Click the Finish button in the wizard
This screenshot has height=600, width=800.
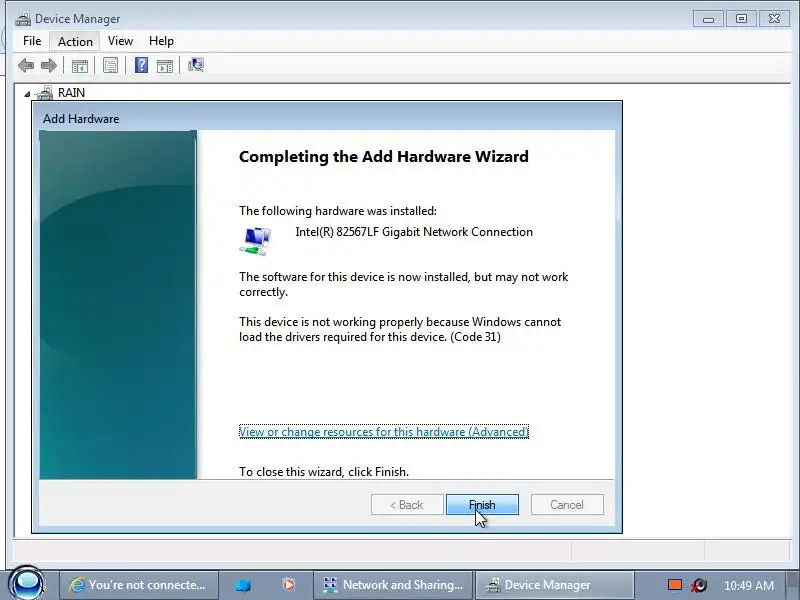pyautogui.click(x=482, y=505)
